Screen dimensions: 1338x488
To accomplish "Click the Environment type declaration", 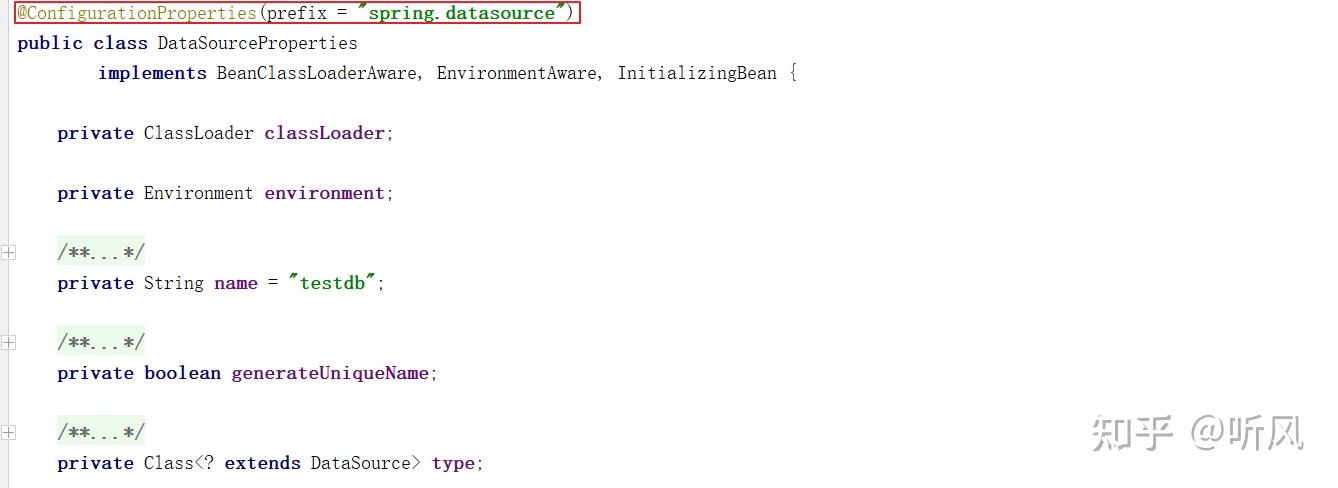I will coord(198,193).
